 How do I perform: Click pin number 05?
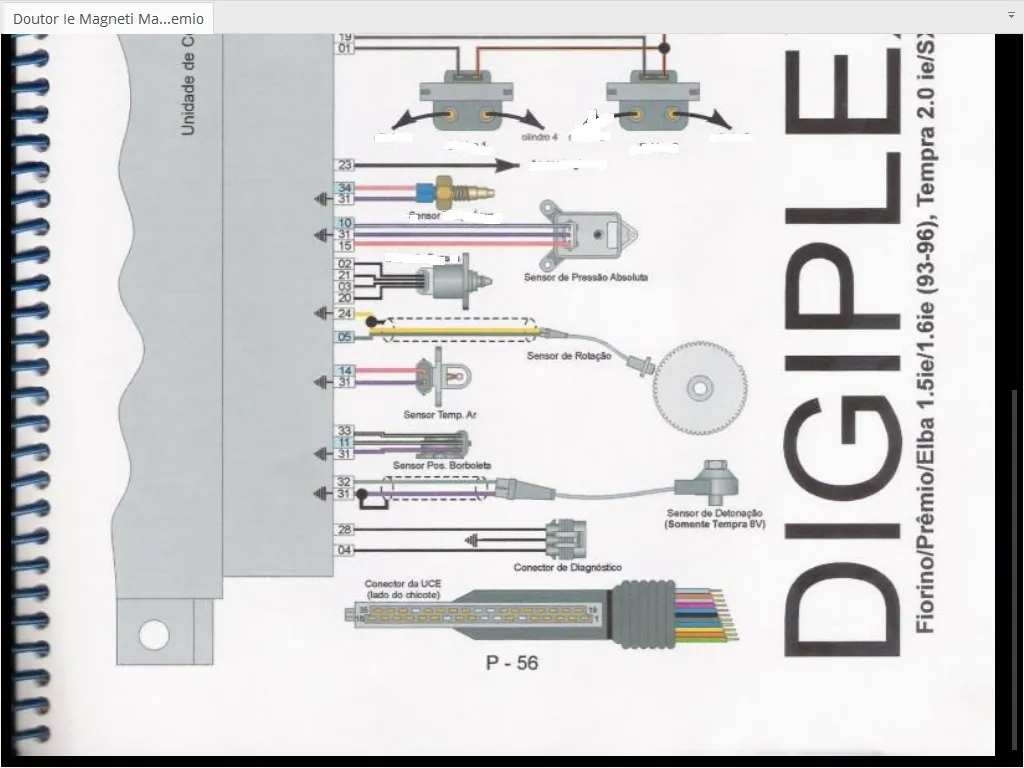pos(345,337)
